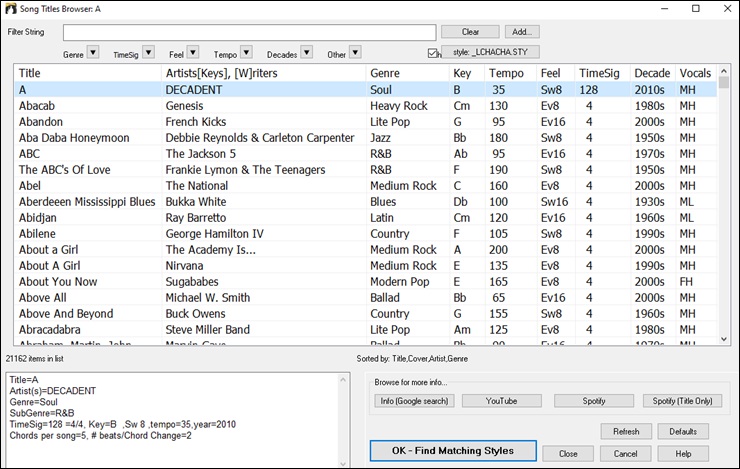Select the song Abilene
Screen dimensions: 740x469
[x=366, y=234]
